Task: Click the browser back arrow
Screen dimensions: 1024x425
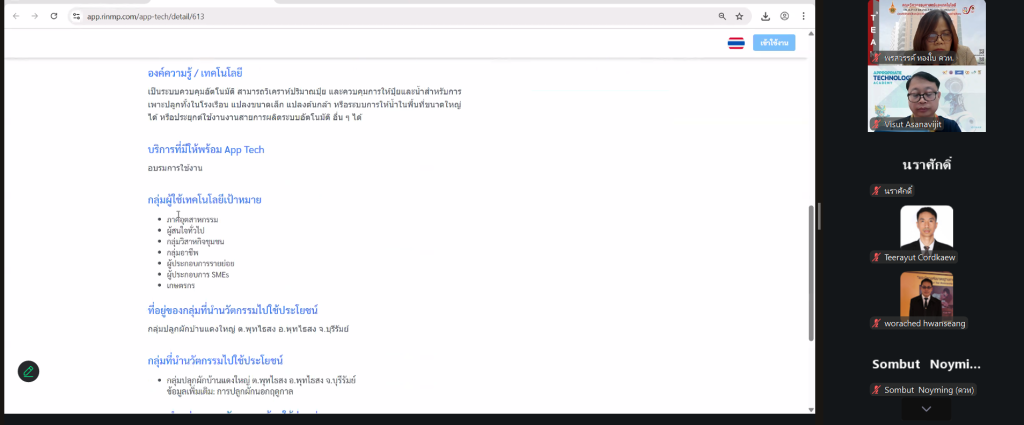Action: (15, 16)
